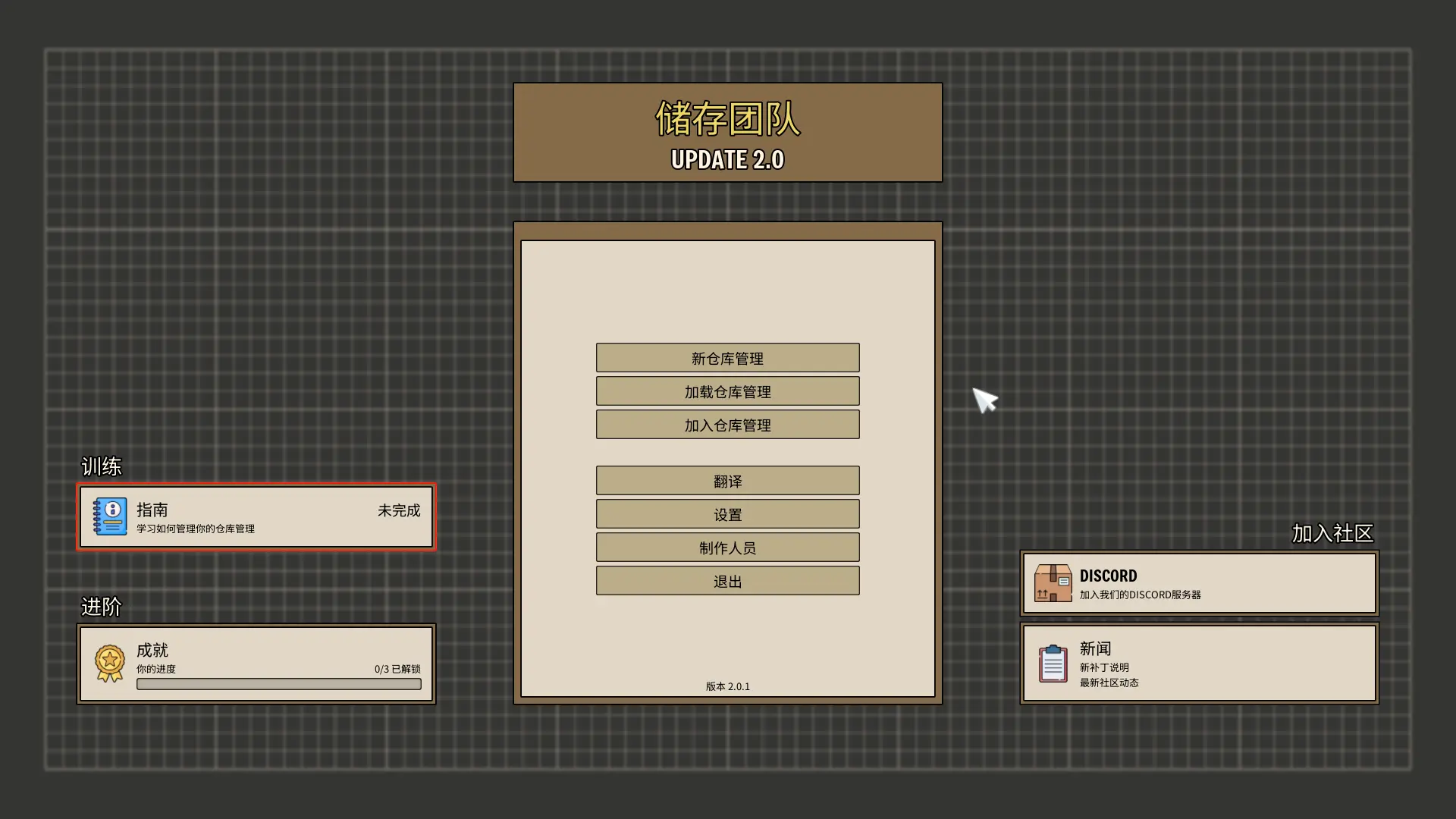
Task: Click the news clipboard icon
Action: click(1053, 664)
